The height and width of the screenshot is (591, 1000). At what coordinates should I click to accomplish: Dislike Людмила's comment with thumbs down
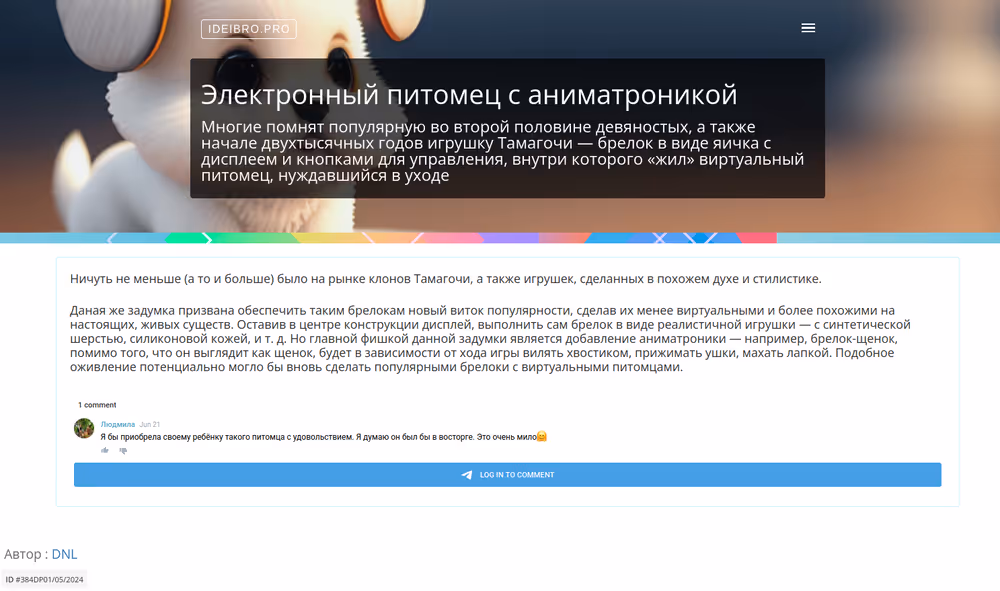pos(123,451)
